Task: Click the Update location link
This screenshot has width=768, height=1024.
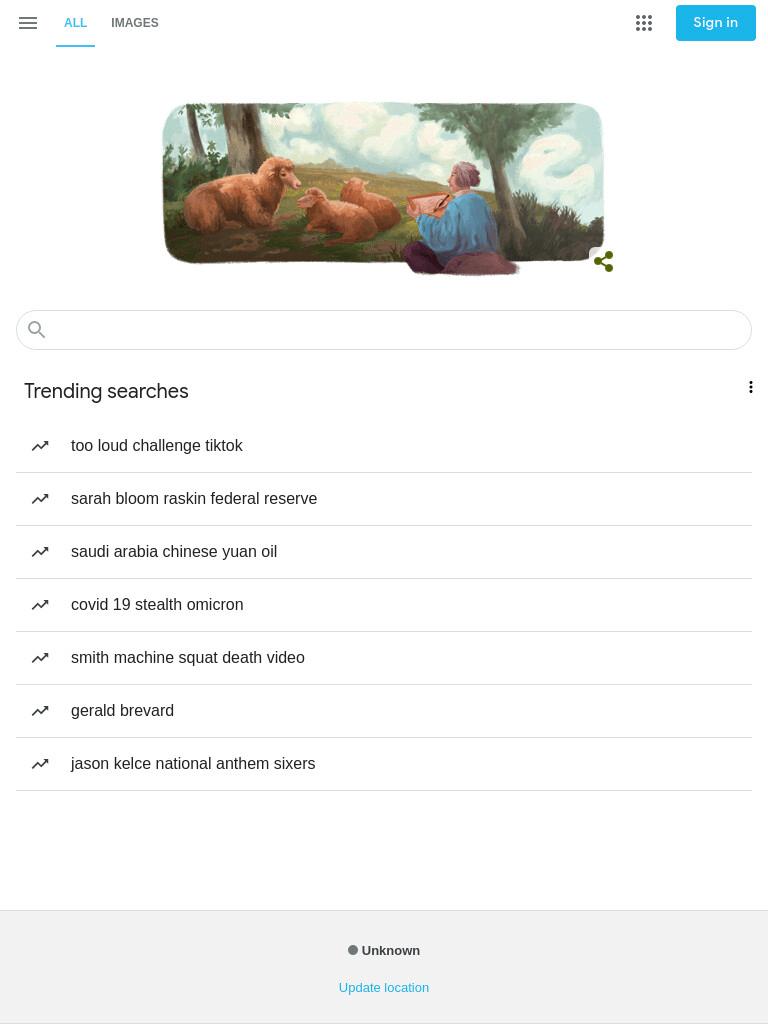Action: 383,987
